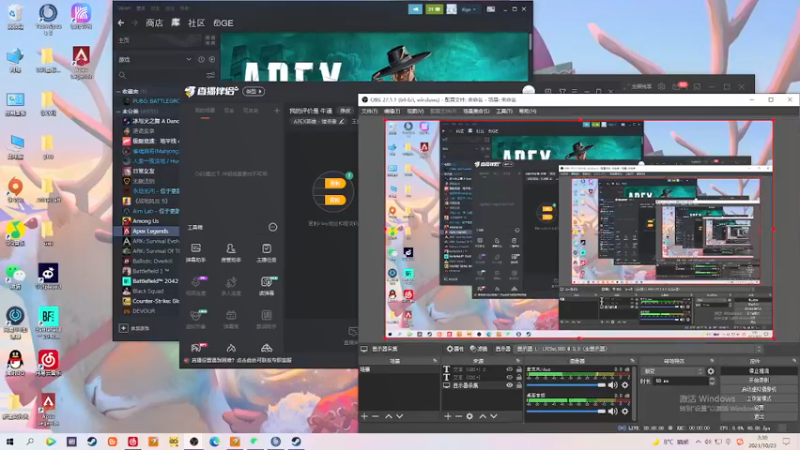The height and width of the screenshot is (450, 800).
Task: Go forward with Steam's right arrow
Action: tap(135, 23)
